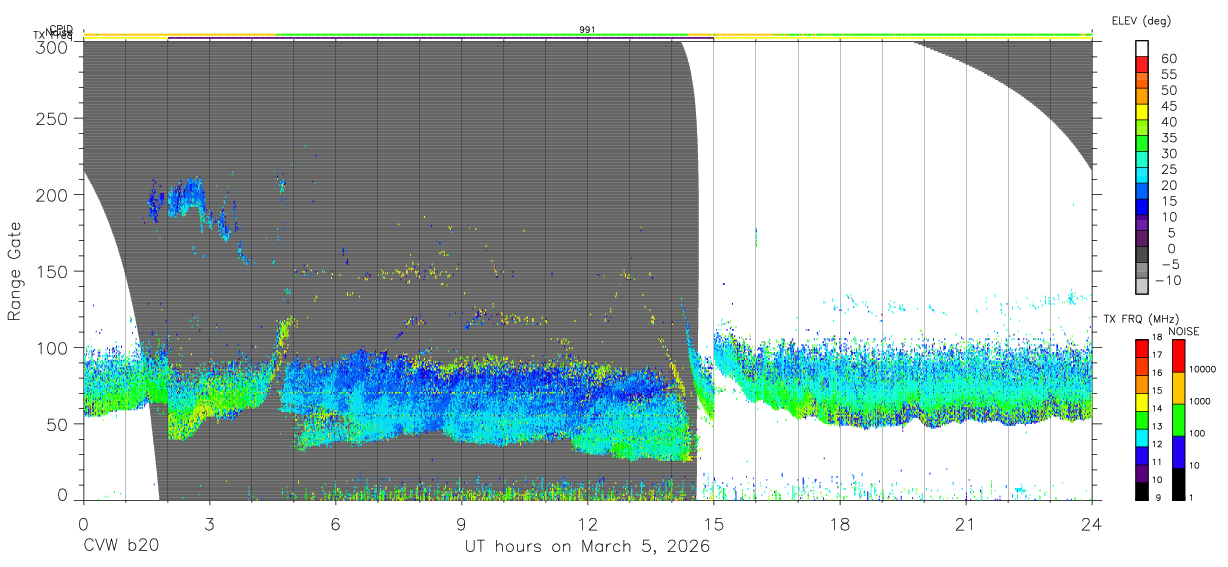Click the '30' label on the ELEV scale
Image resolution: width=1228 pixels, height=567 pixels.
(x=1168, y=153)
